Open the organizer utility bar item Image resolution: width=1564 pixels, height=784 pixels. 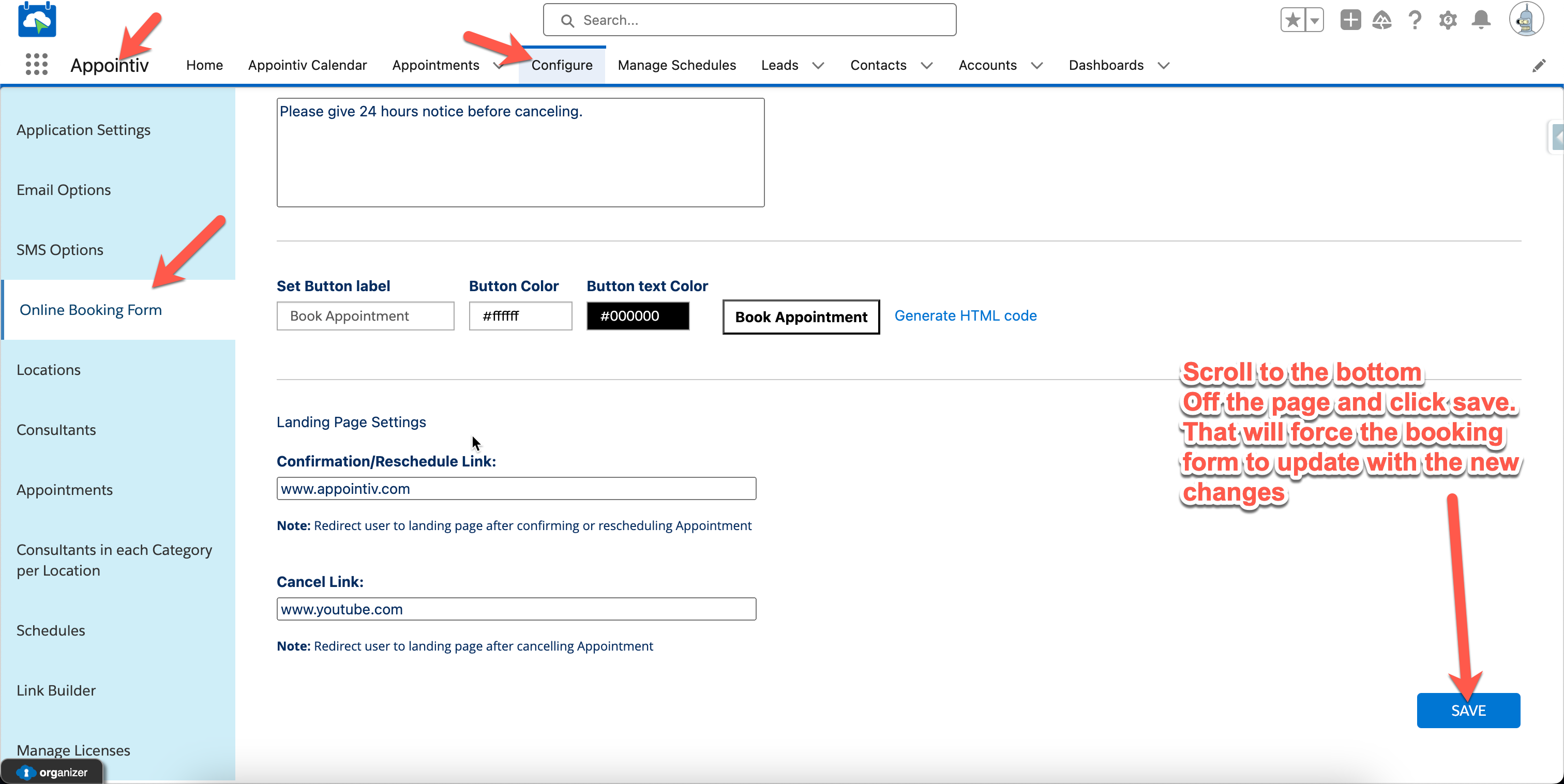tap(52, 773)
